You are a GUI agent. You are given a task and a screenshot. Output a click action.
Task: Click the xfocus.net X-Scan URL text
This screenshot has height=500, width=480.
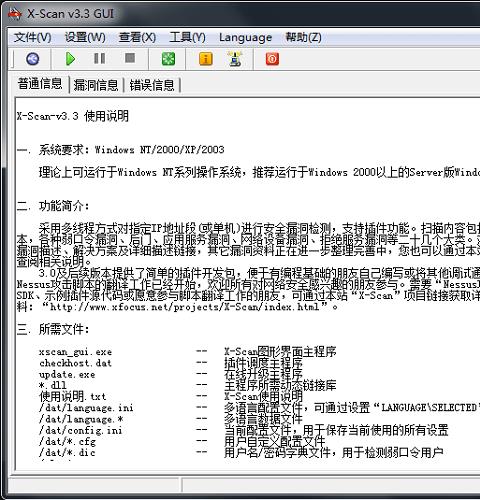[185, 307]
